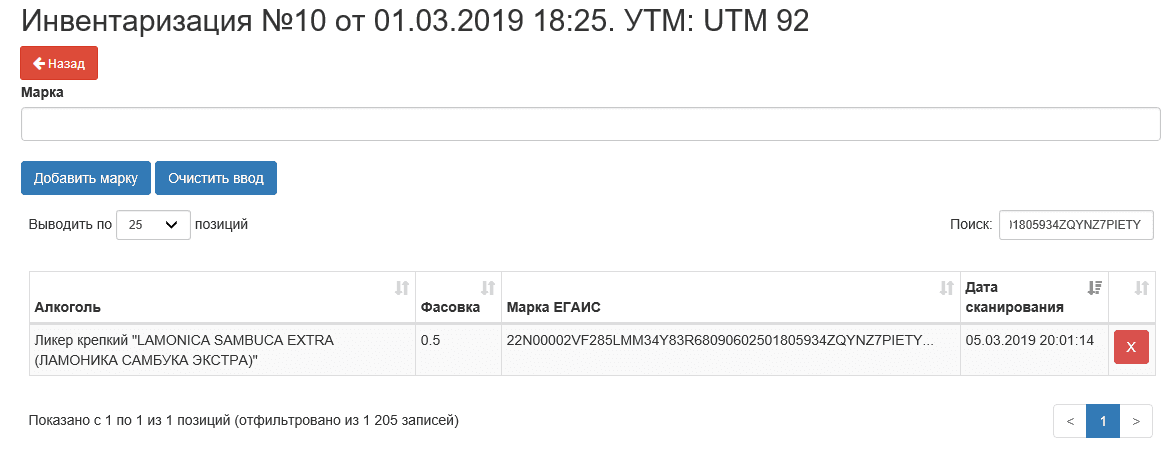Sort by Алкоголь using its sort icon

click(x=402, y=288)
